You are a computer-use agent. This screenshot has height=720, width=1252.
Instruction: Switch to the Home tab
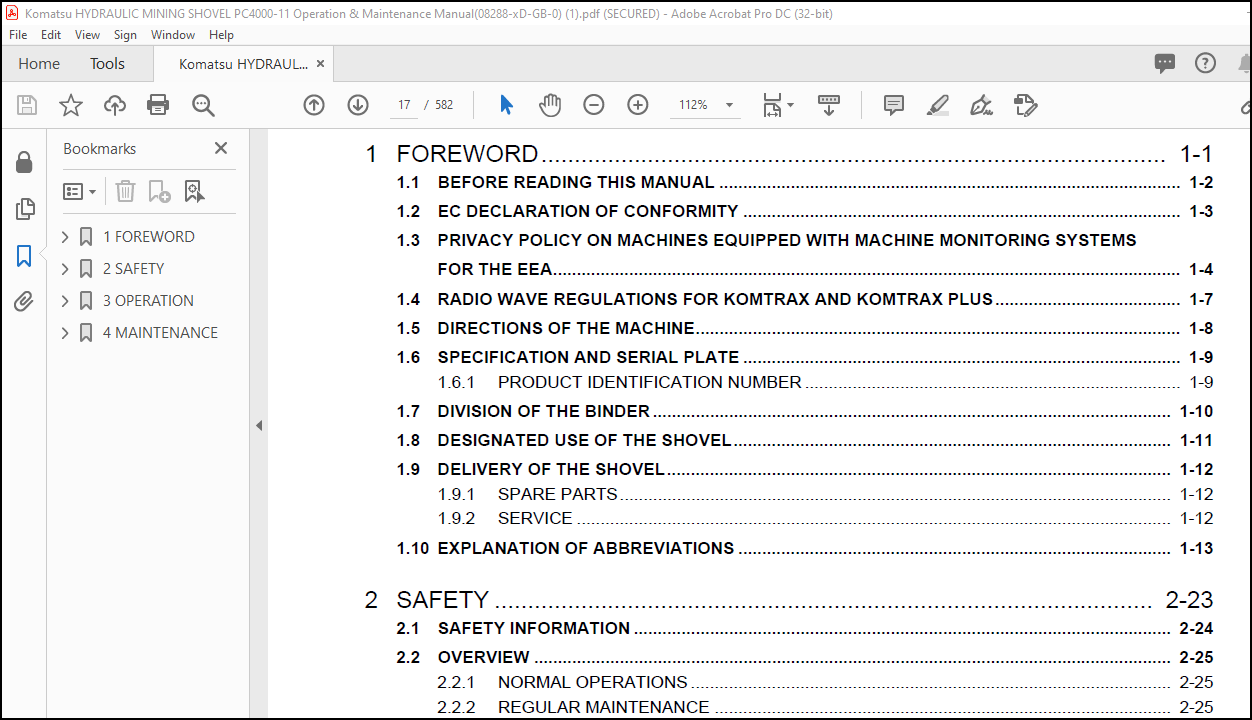(x=39, y=63)
